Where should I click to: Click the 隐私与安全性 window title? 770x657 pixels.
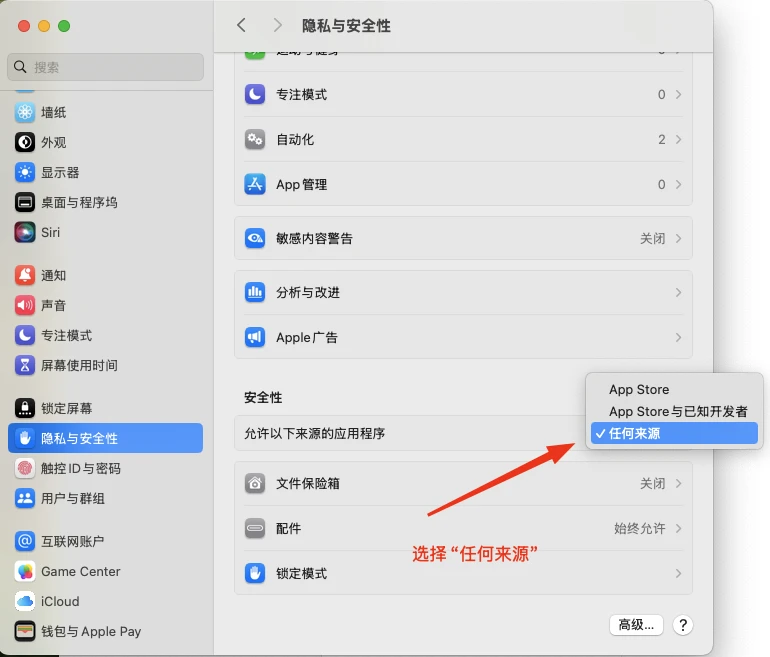346,26
